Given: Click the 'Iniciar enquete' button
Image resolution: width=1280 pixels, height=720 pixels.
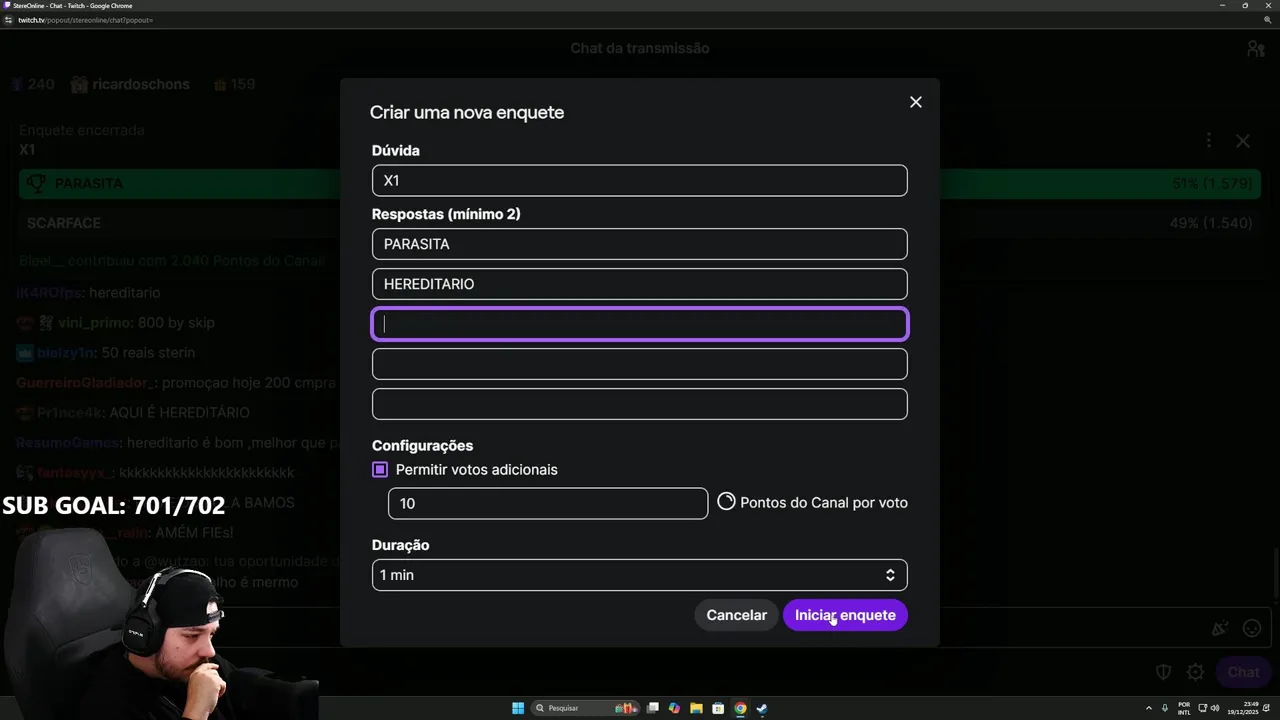Looking at the screenshot, I should (845, 615).
